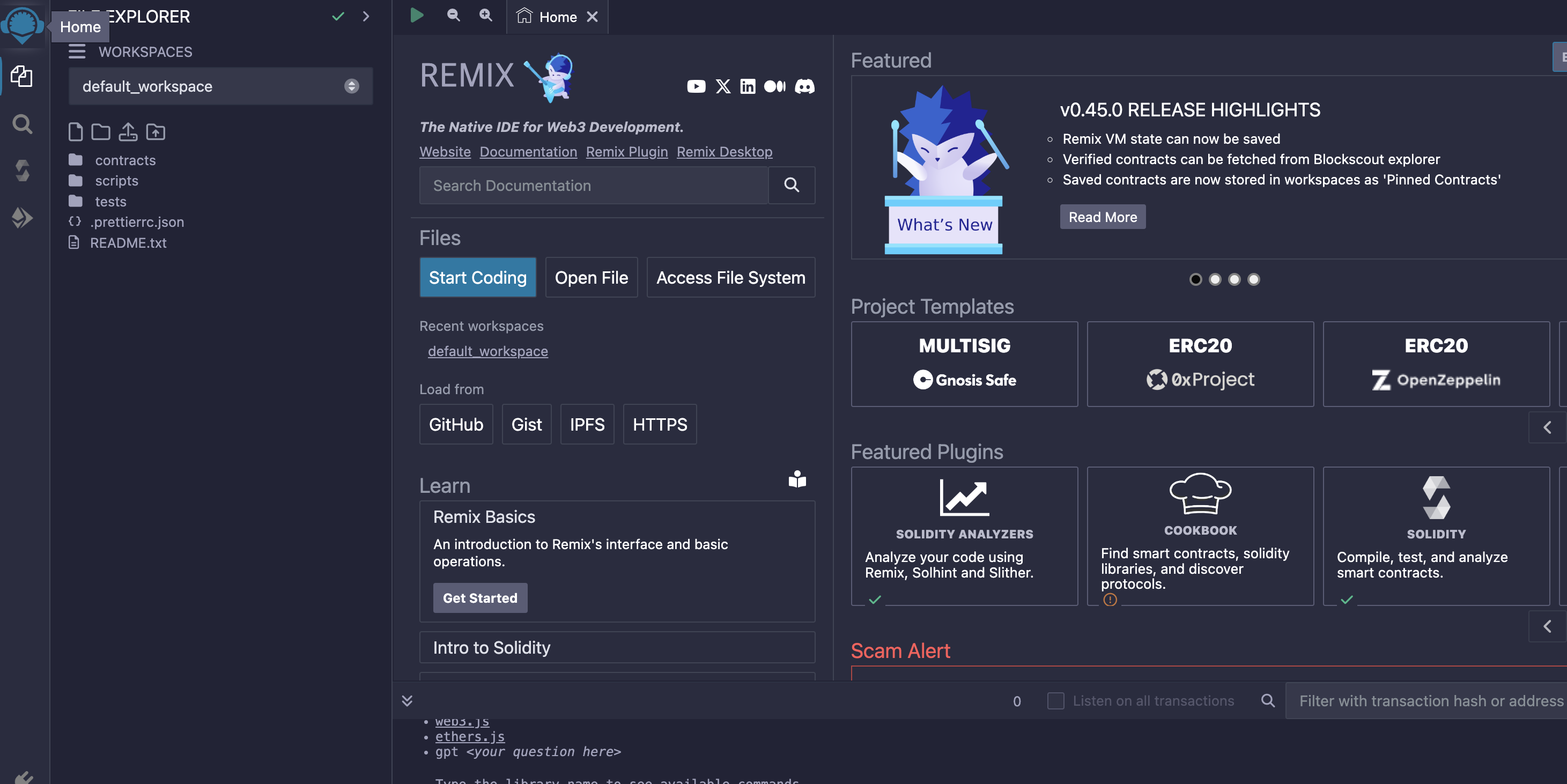Open the Workspaces hamburger menu
This screenshot has width=1567, height=784.
[77, 51]
